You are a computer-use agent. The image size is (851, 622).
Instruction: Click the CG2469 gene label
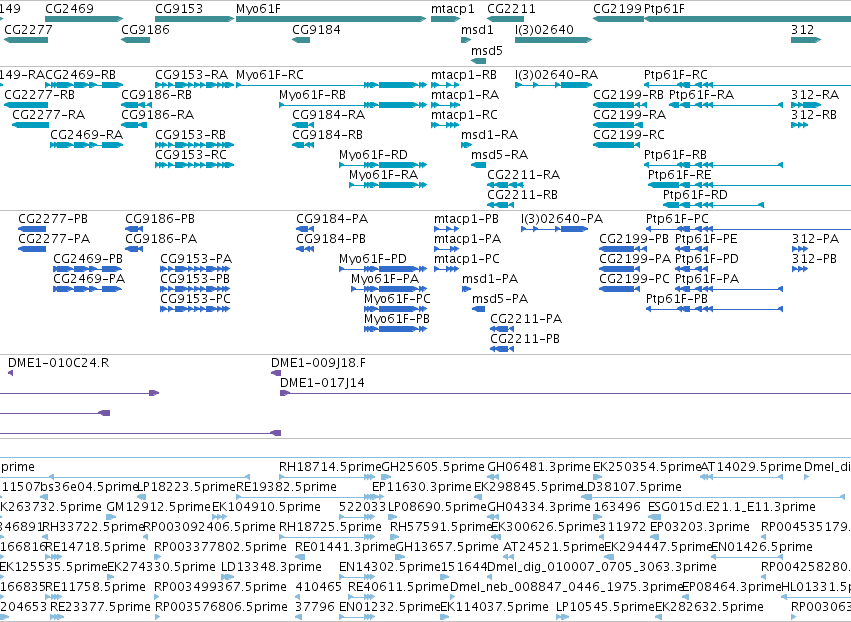click(x=69, y=9)
